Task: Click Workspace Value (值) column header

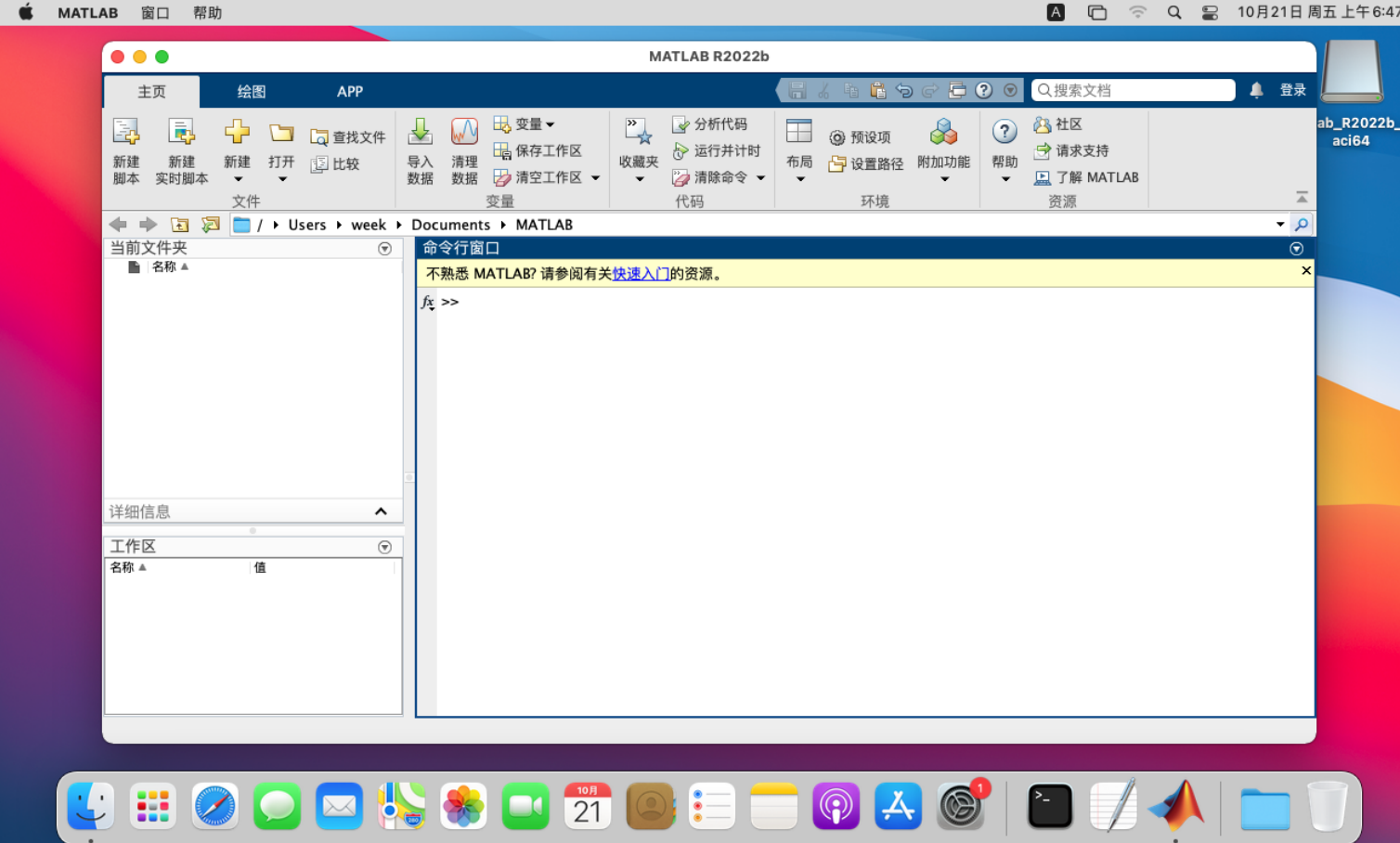Action: [x=260, y=567]
